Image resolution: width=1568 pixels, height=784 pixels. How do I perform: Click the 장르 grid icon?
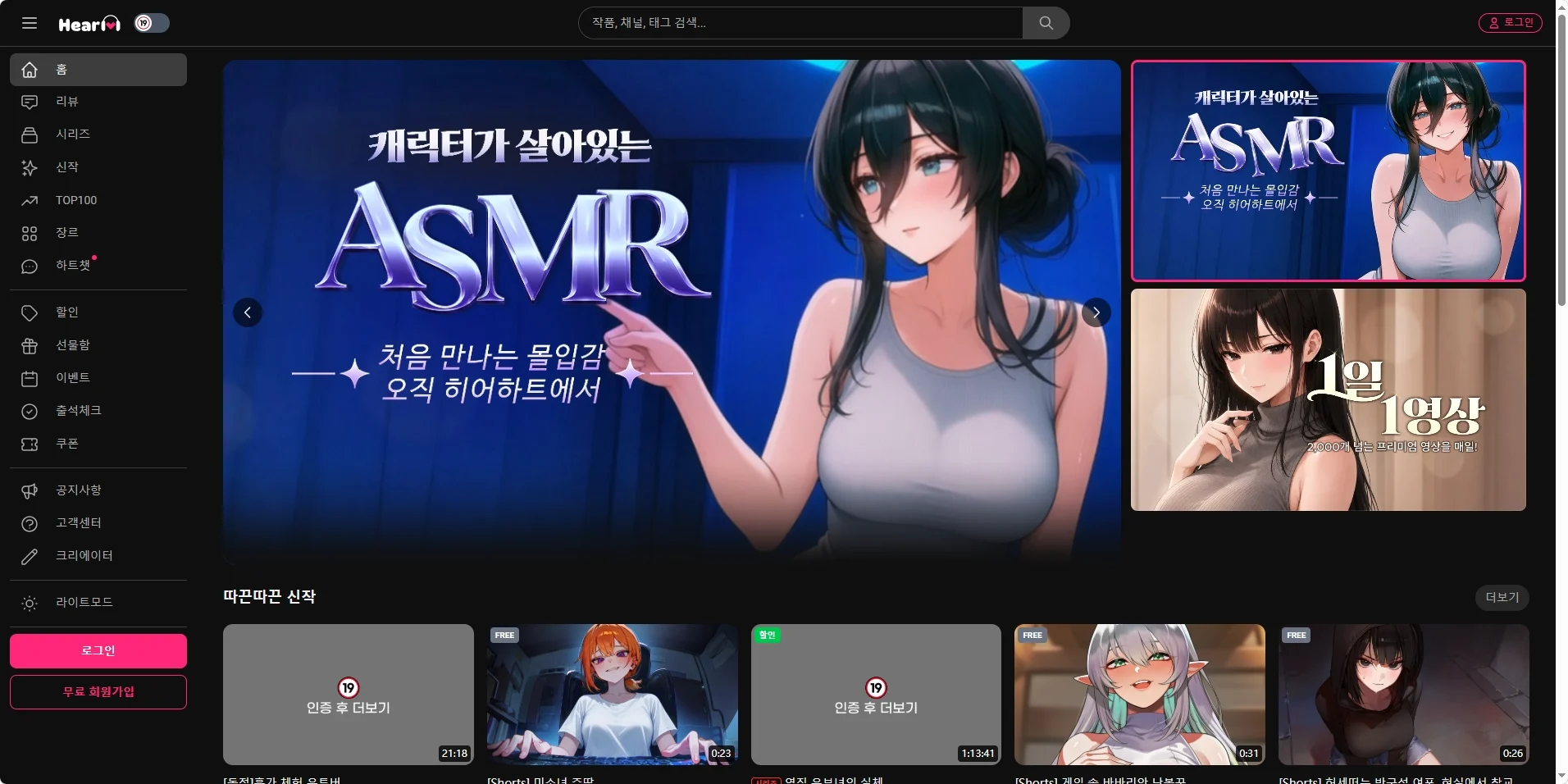[x=30, y=234]
